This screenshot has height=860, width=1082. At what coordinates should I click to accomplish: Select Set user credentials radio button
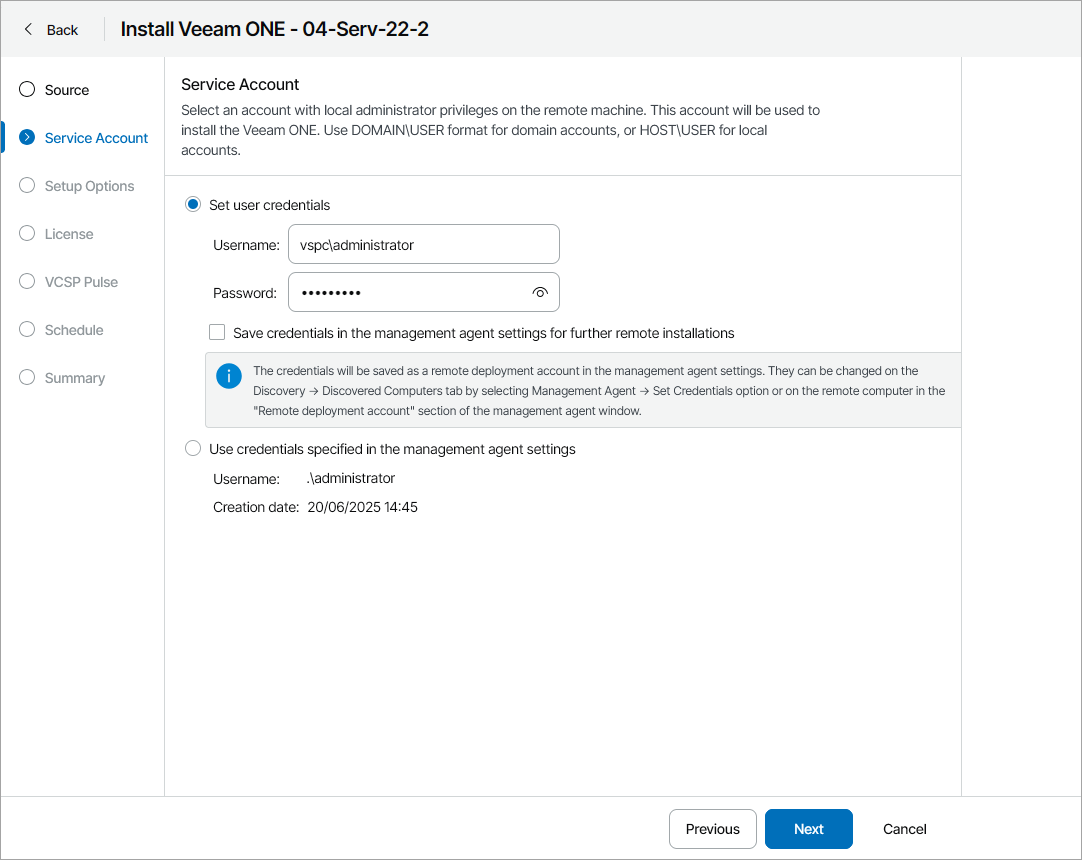coord(193,205)
